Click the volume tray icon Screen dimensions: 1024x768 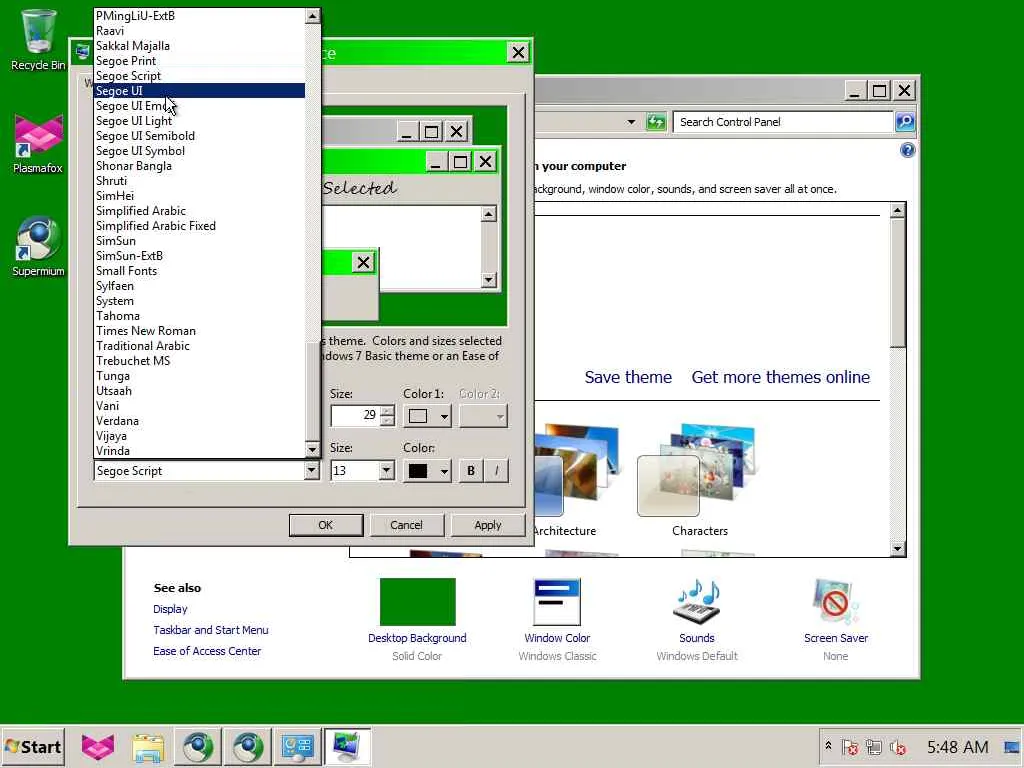[898, 746]
